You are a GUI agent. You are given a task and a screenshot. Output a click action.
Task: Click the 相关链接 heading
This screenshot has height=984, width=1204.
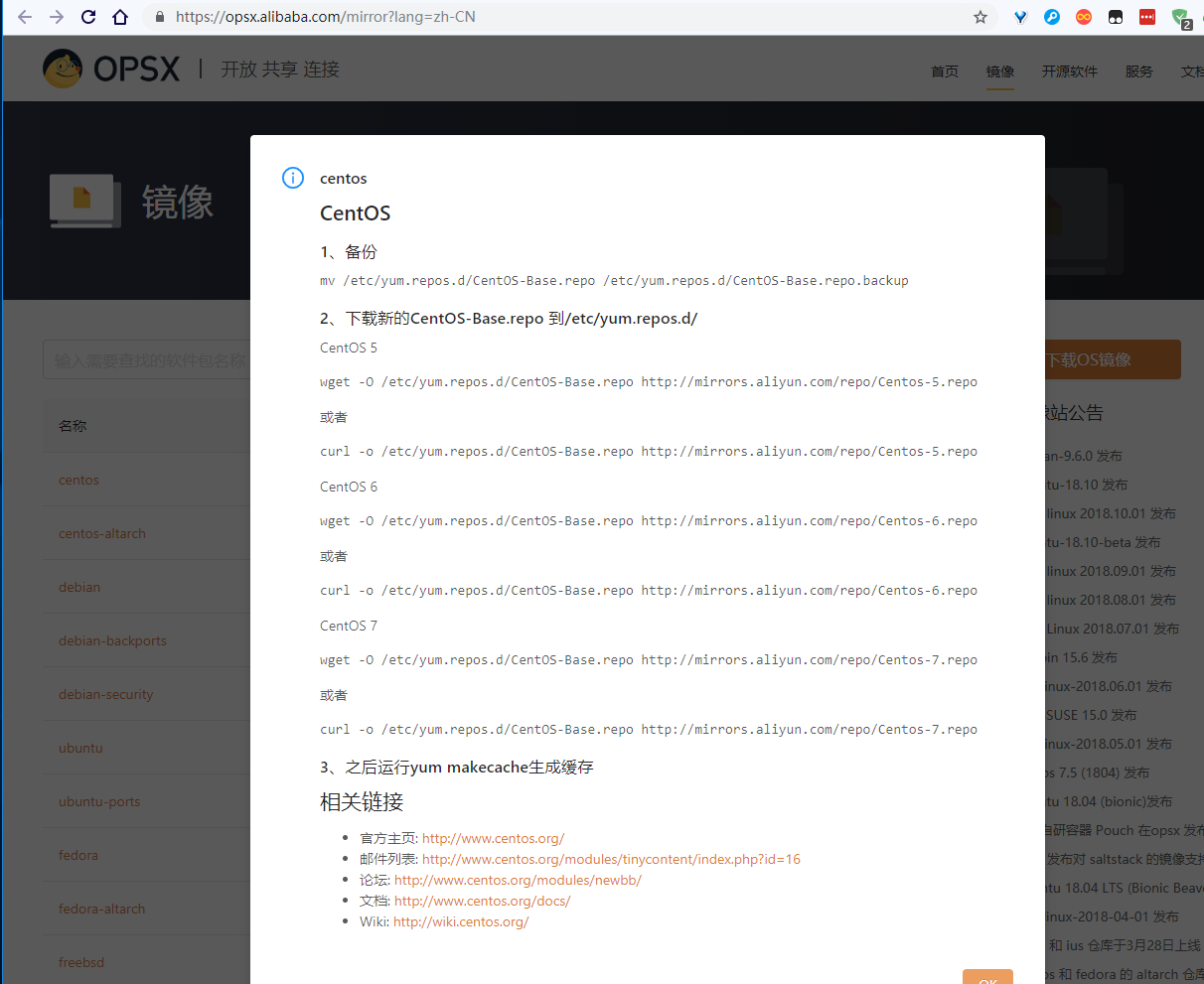pos(362,802)
